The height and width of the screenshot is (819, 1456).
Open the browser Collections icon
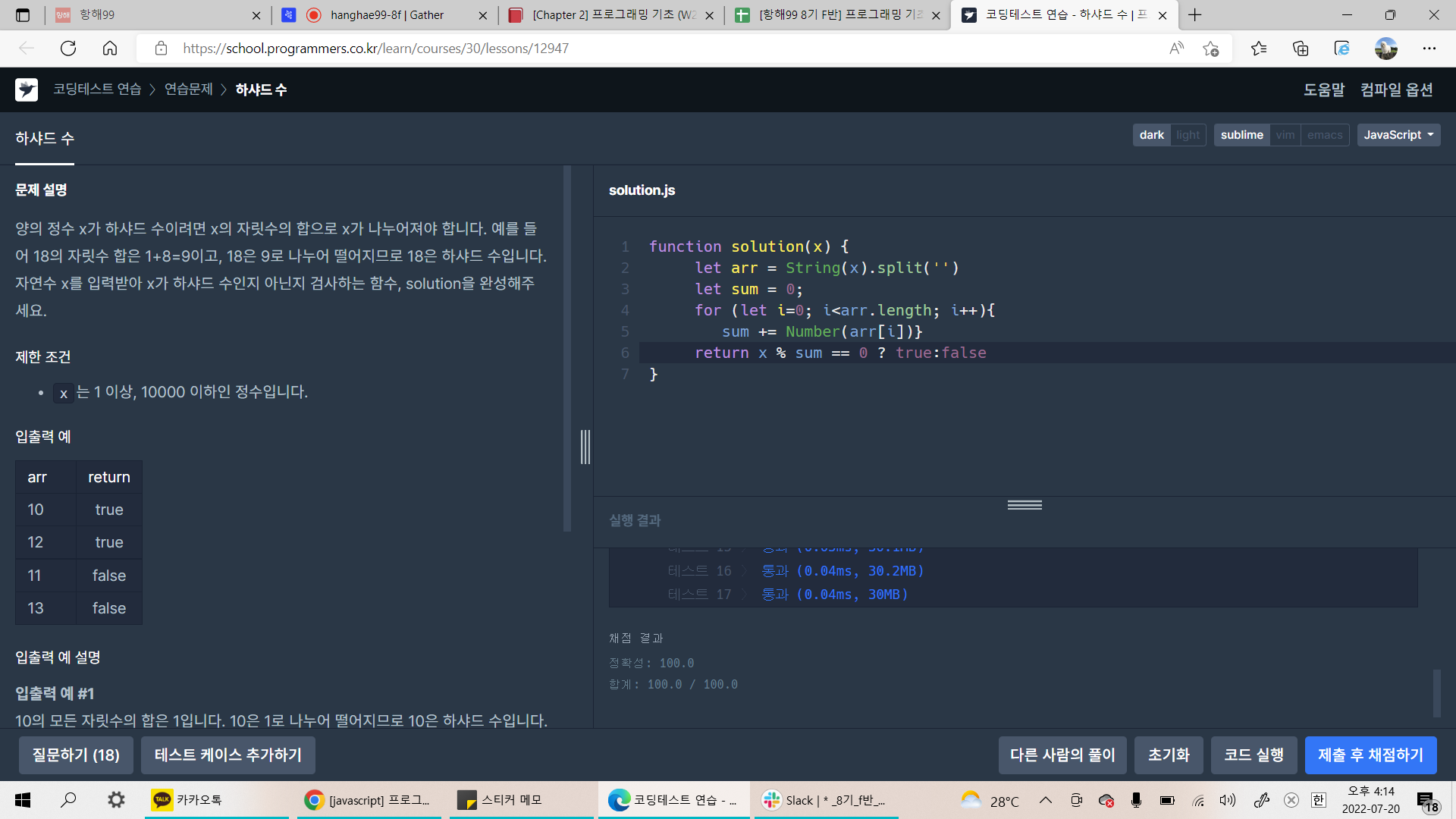tap(1301, 49)
